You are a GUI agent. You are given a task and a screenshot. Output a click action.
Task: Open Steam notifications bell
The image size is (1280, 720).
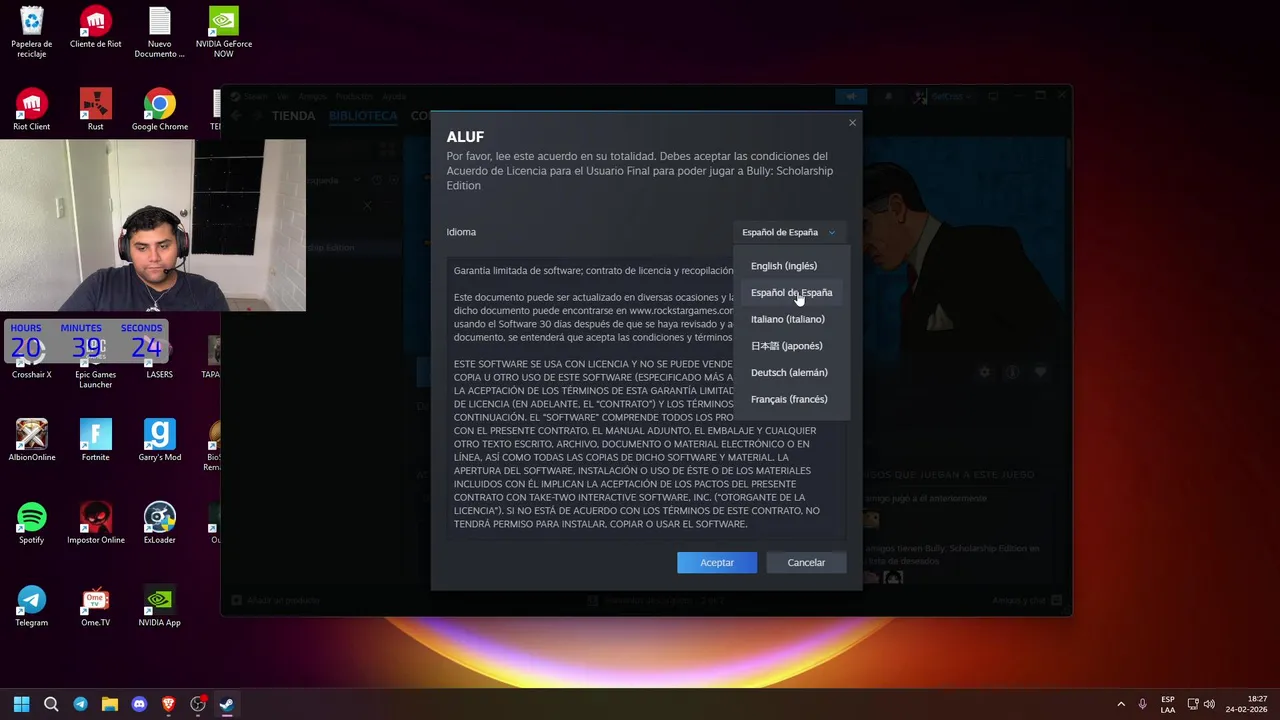pyautogui.click(x=888, y=97)
